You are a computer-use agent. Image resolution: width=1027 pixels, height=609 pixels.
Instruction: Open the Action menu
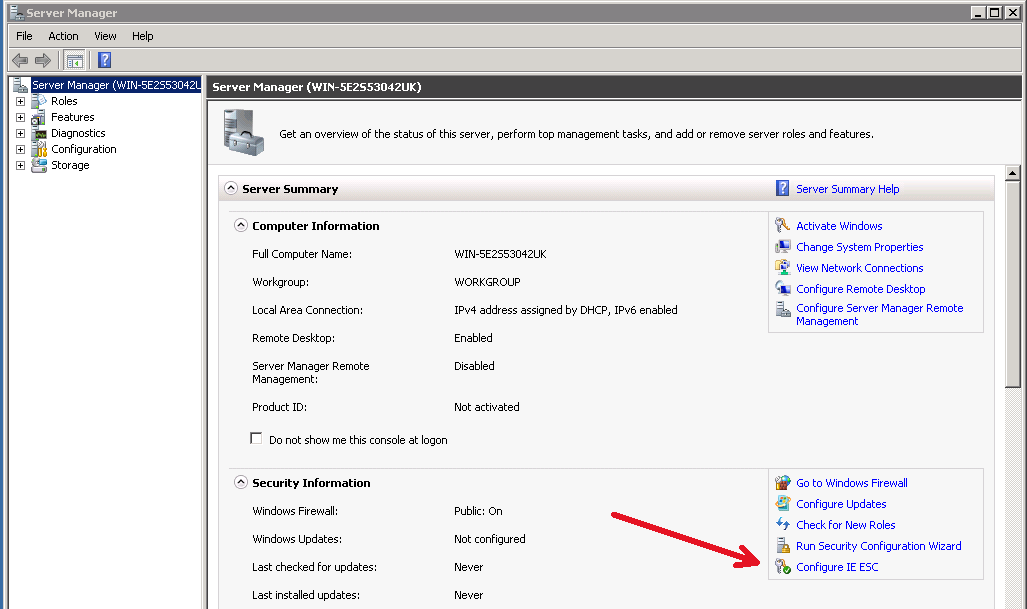point(63,36)
